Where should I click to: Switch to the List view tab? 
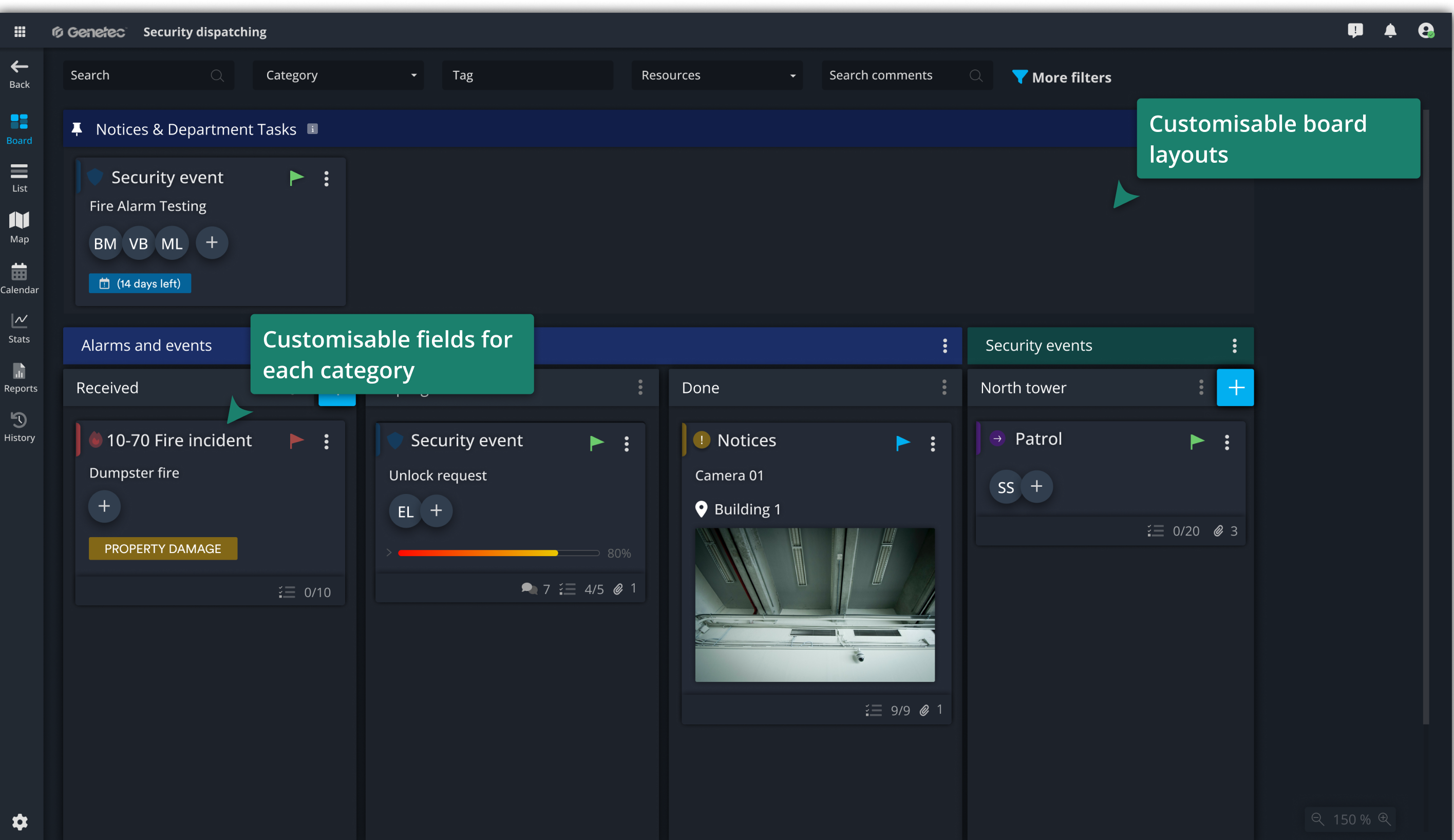(x=19, y=177)
